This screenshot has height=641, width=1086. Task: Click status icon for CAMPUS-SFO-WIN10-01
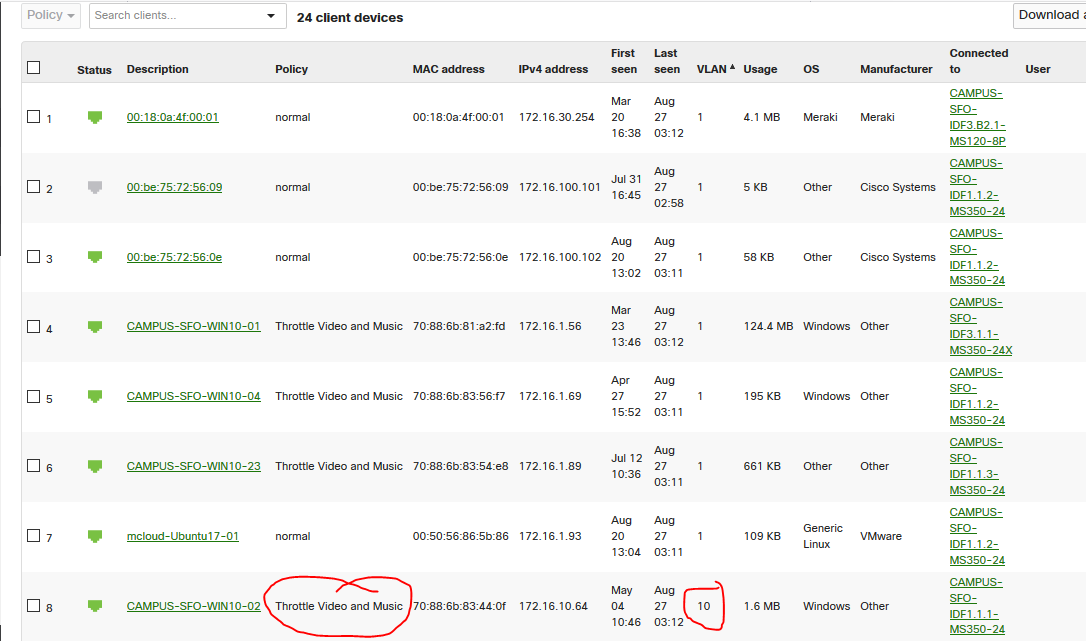point(95,326)
